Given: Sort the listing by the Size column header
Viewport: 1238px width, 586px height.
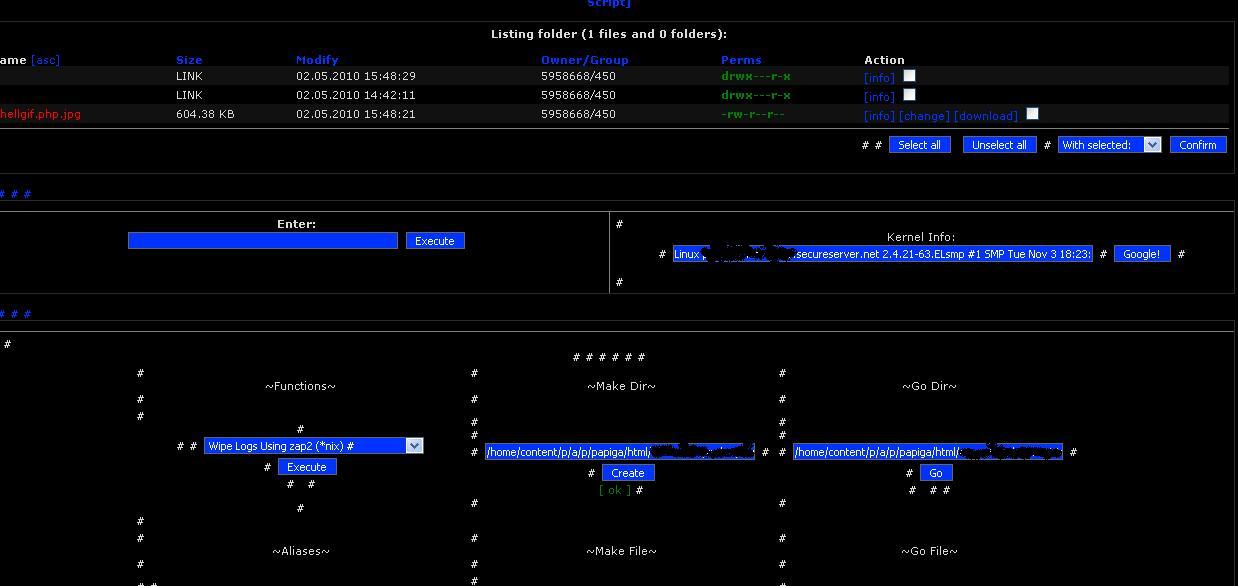Looking at the screenshot, I should [x=189, y=60].
